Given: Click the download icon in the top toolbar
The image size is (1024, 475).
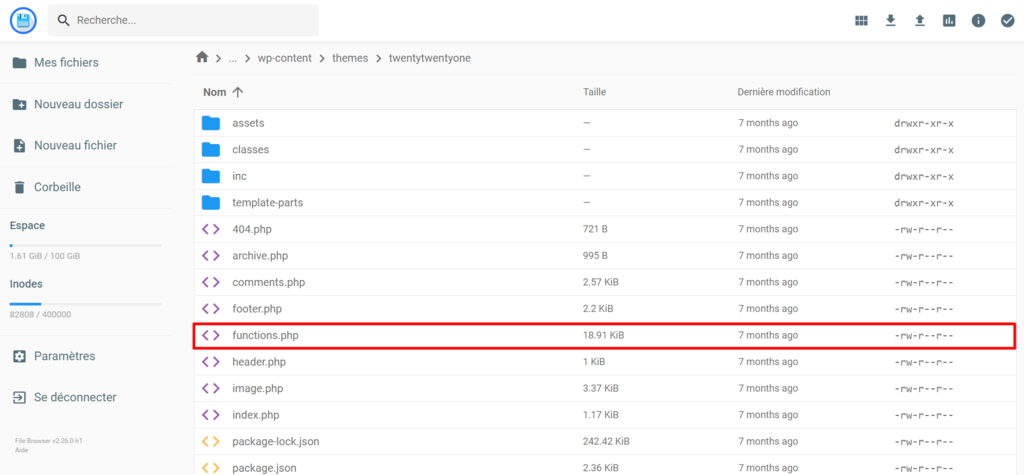Looking at the screenshot, I should tap(890, 20).
